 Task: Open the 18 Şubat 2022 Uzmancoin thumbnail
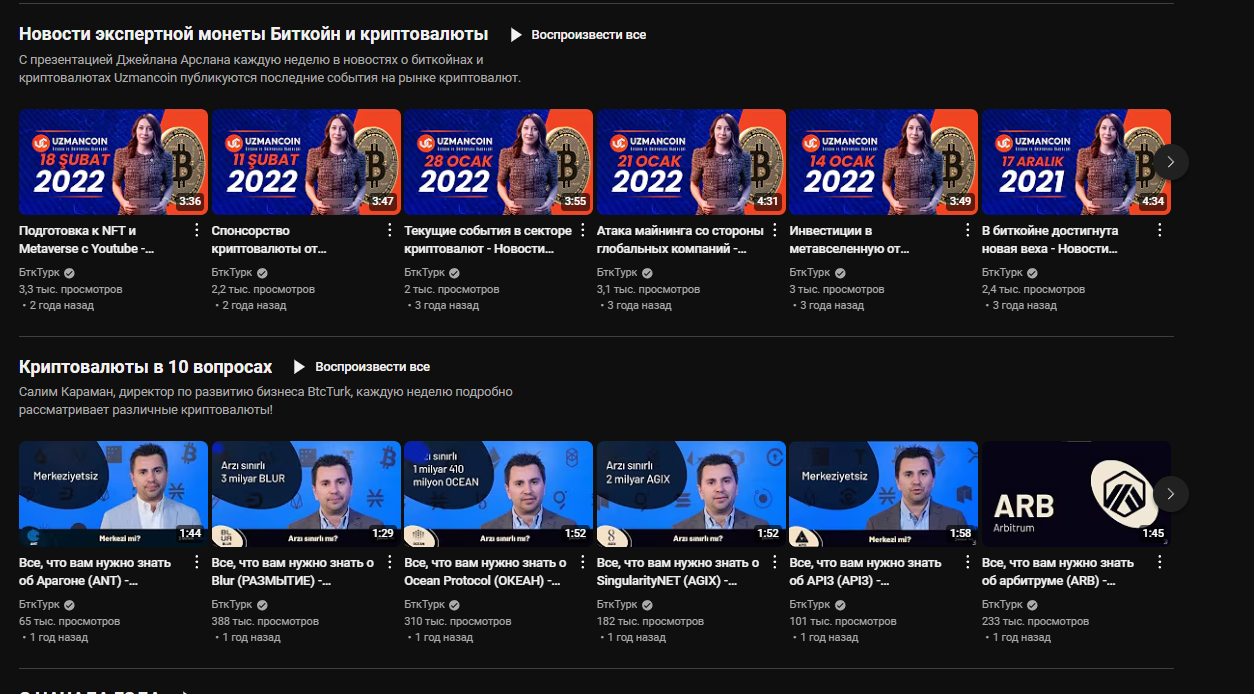coord(113,162)
